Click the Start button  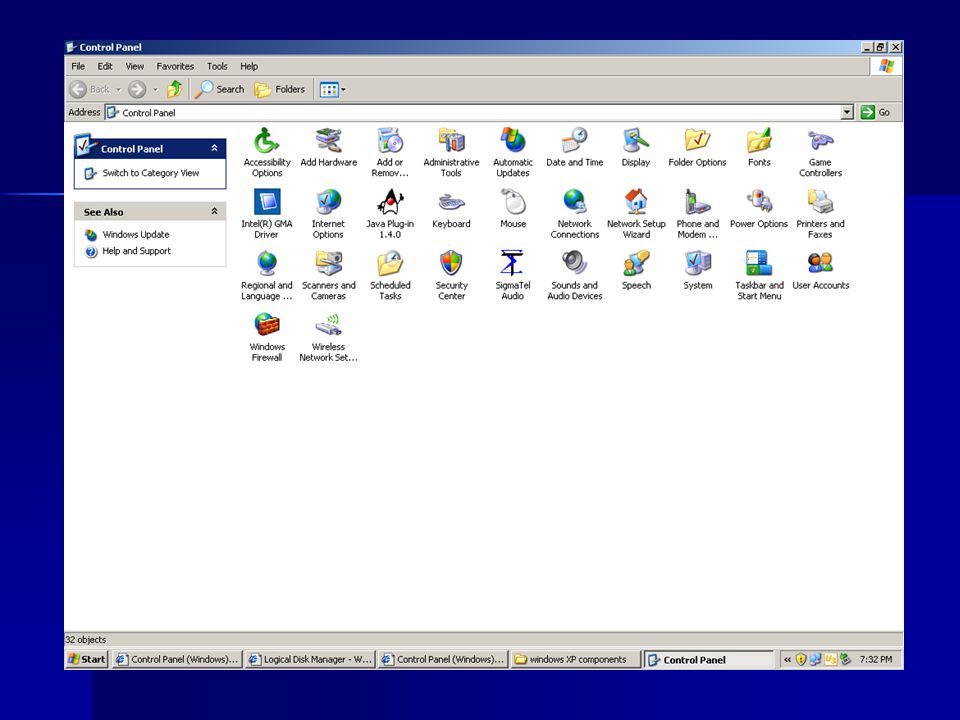(x=87, y=659)
